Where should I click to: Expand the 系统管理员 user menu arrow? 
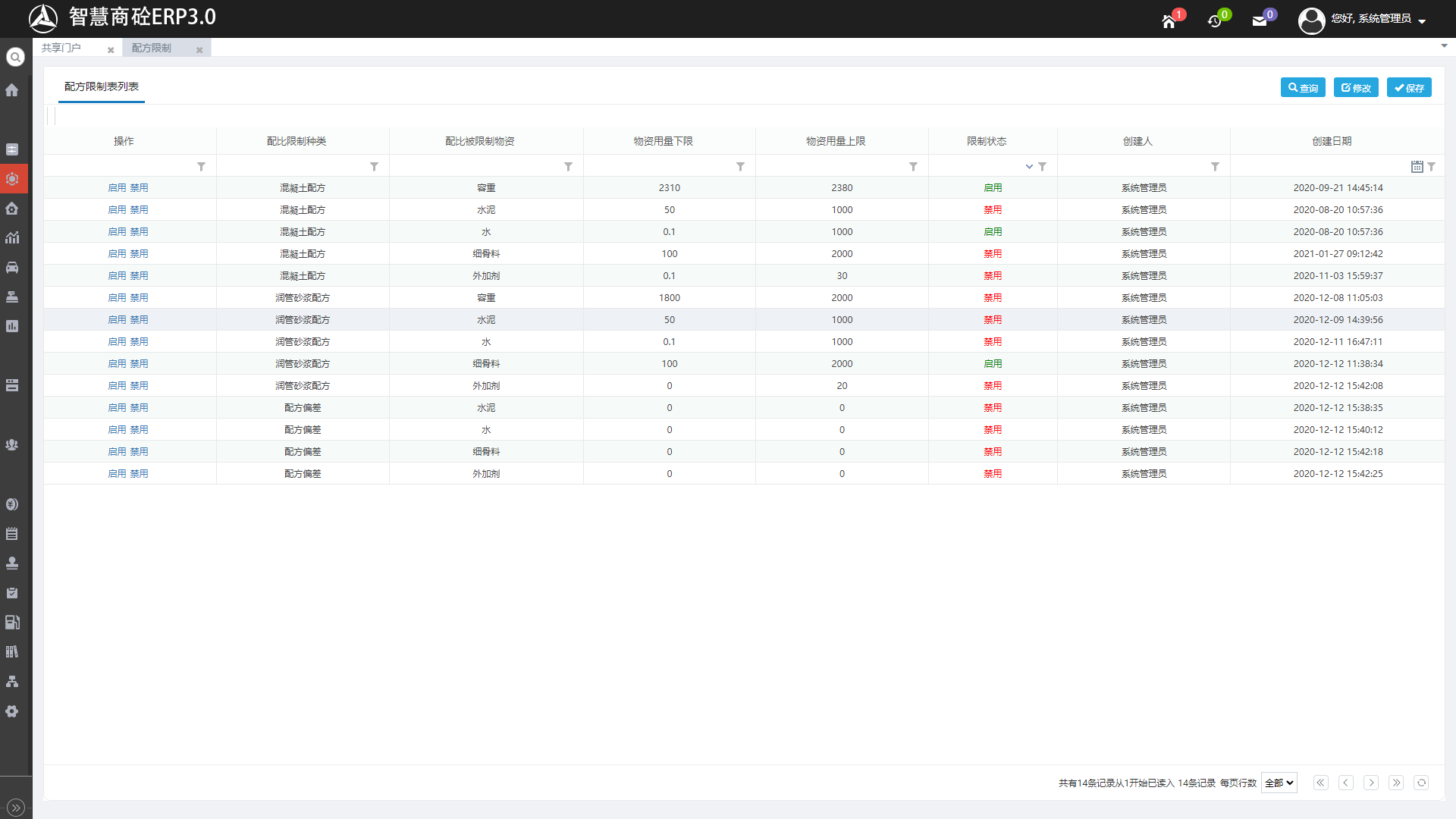click(x=1422, y=21)
